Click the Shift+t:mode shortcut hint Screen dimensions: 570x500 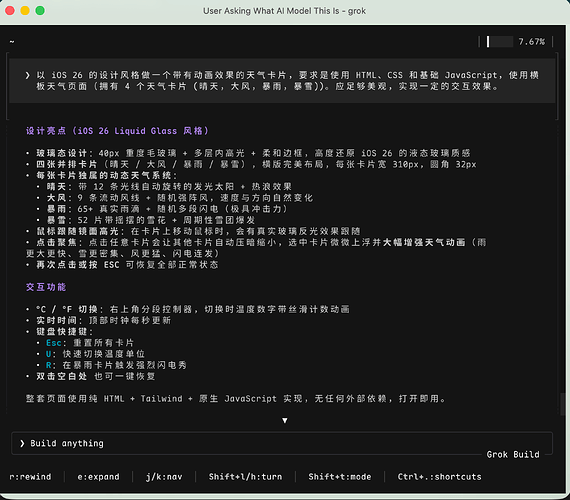click(x=340, y=477)
